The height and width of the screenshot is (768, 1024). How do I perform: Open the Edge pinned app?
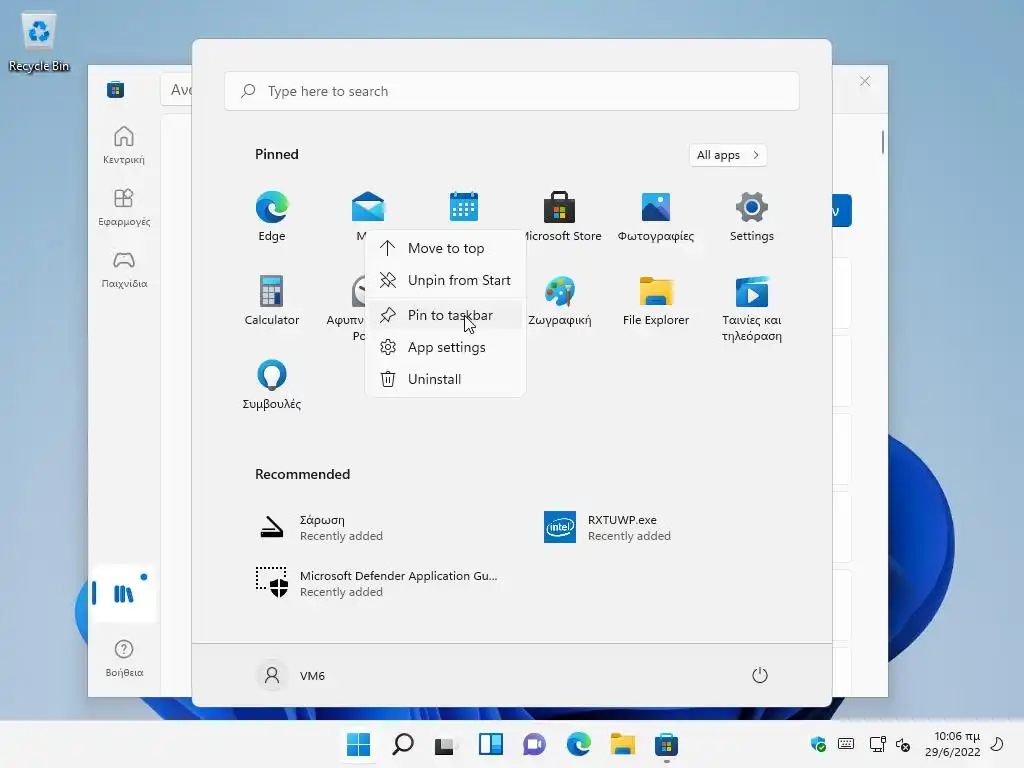click(x=272, y=216)
